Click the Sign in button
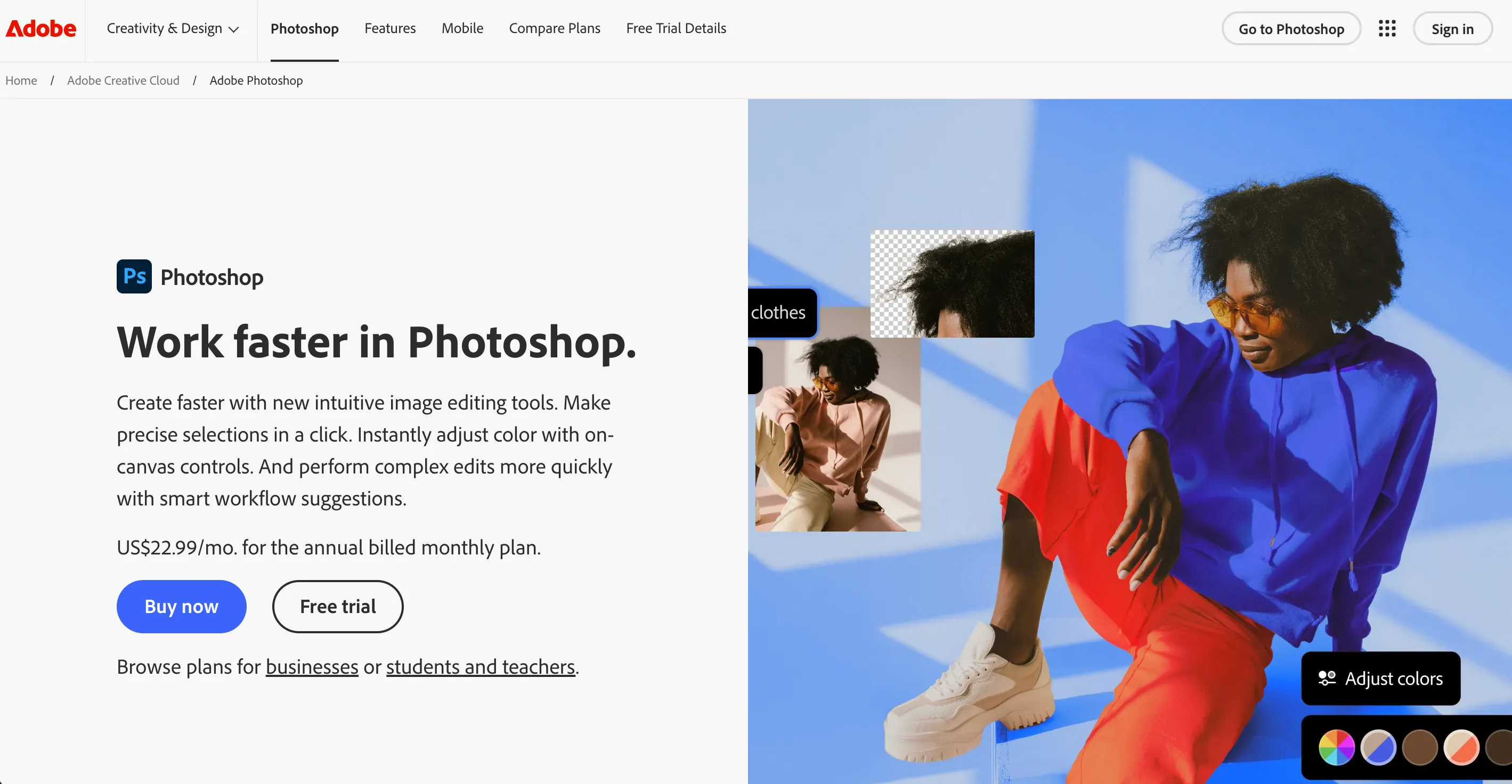This screenshot has height=784, width=1512. [1453, 29]
